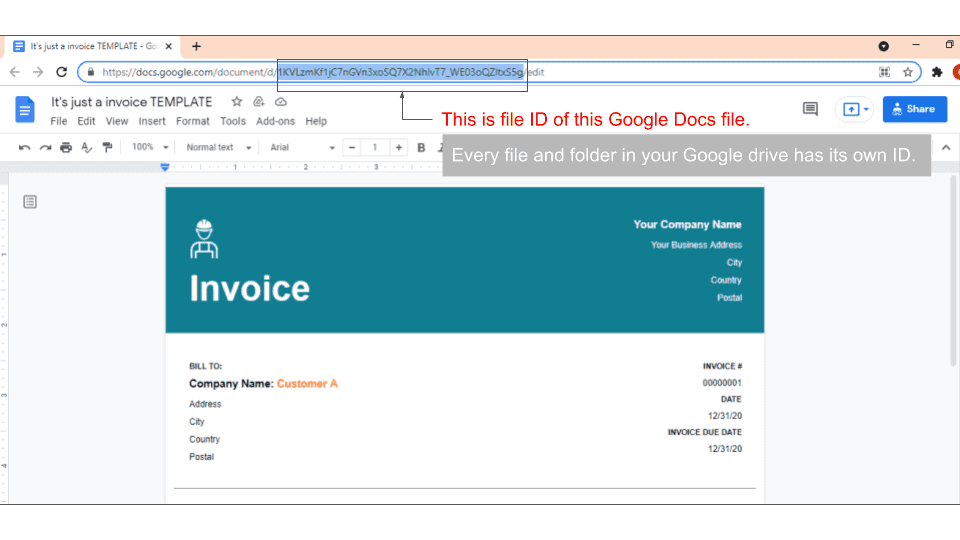Open the Arial font dropdown
960x540 pixels.
coord(302,148)
